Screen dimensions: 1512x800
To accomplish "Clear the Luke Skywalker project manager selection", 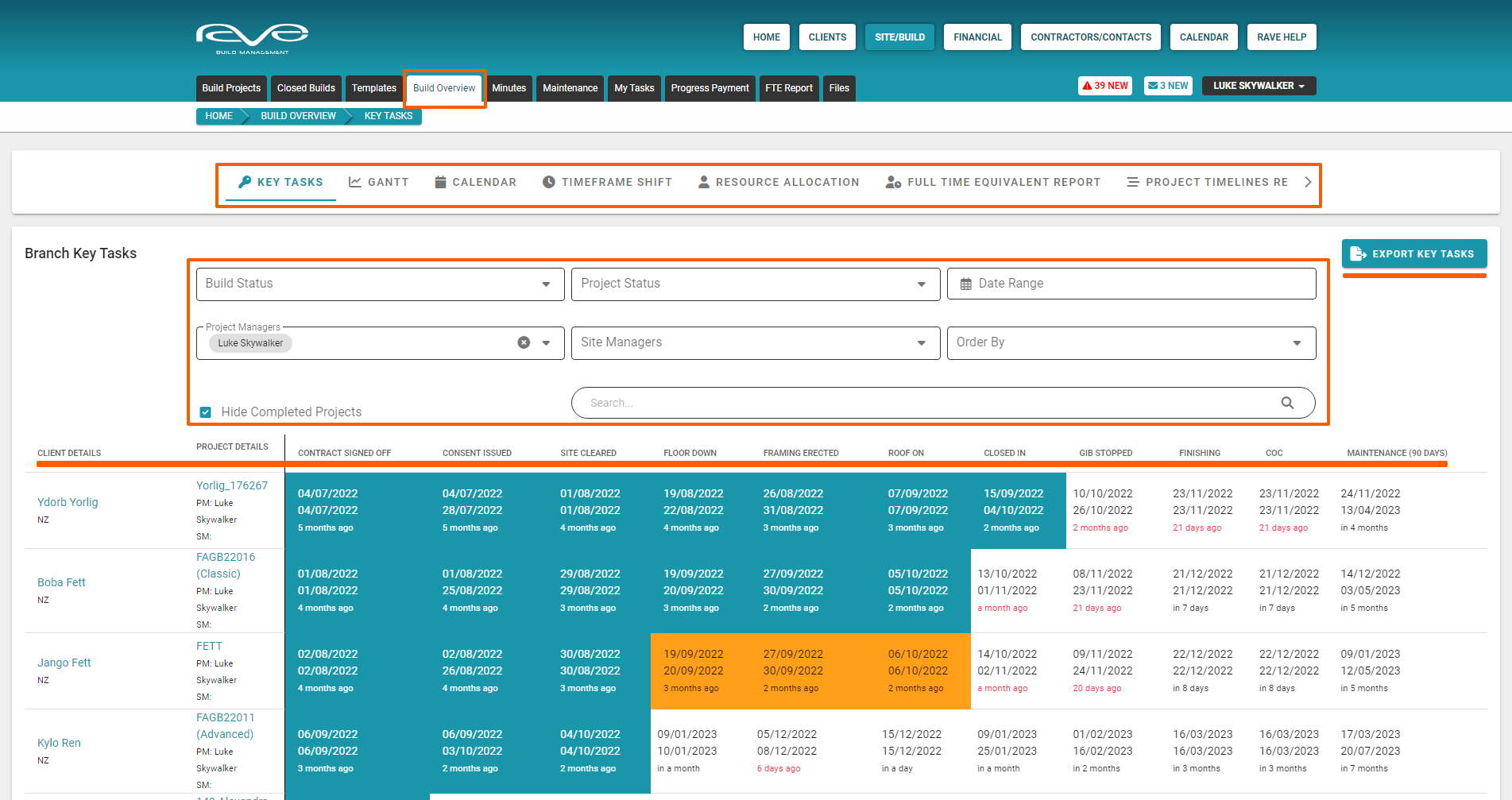I will click(524, 342).
